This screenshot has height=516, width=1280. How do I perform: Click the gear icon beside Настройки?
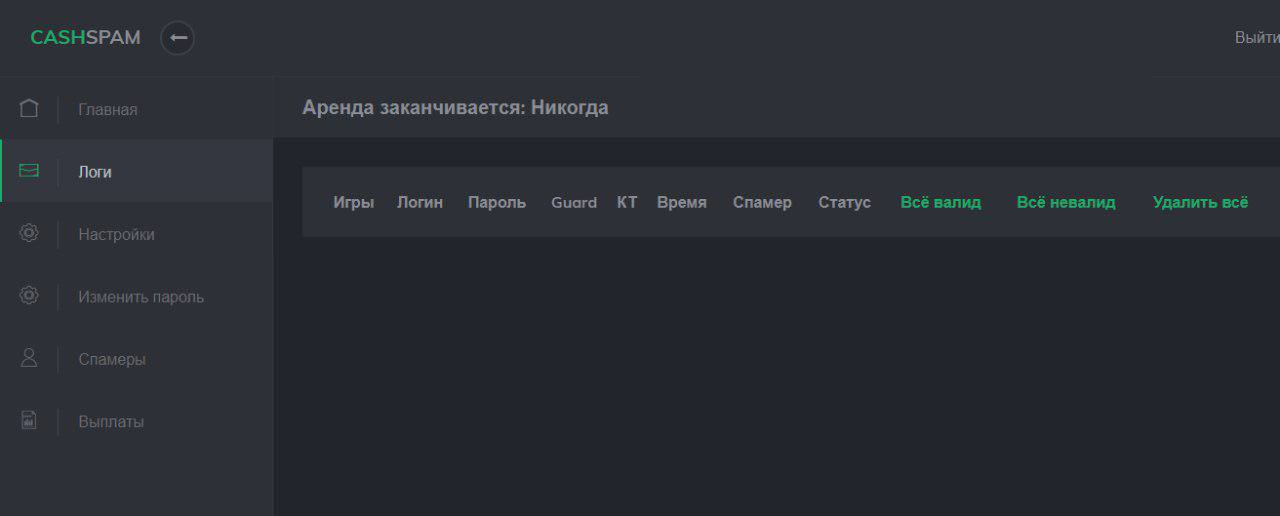tap(29, 233)
